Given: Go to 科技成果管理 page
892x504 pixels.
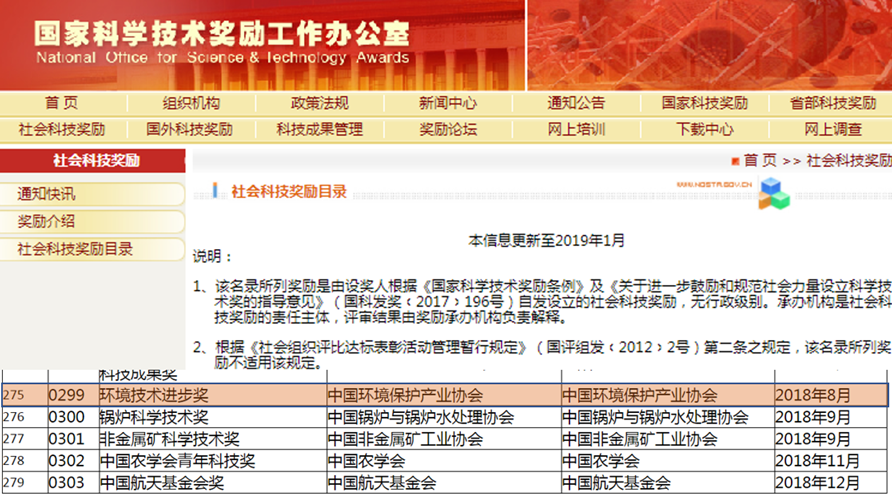Looking at the screenshot, I should (320, 129).
